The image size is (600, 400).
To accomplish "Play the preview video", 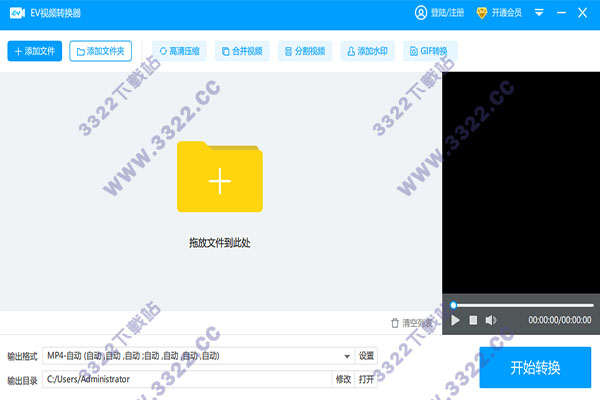I will 455,320.
